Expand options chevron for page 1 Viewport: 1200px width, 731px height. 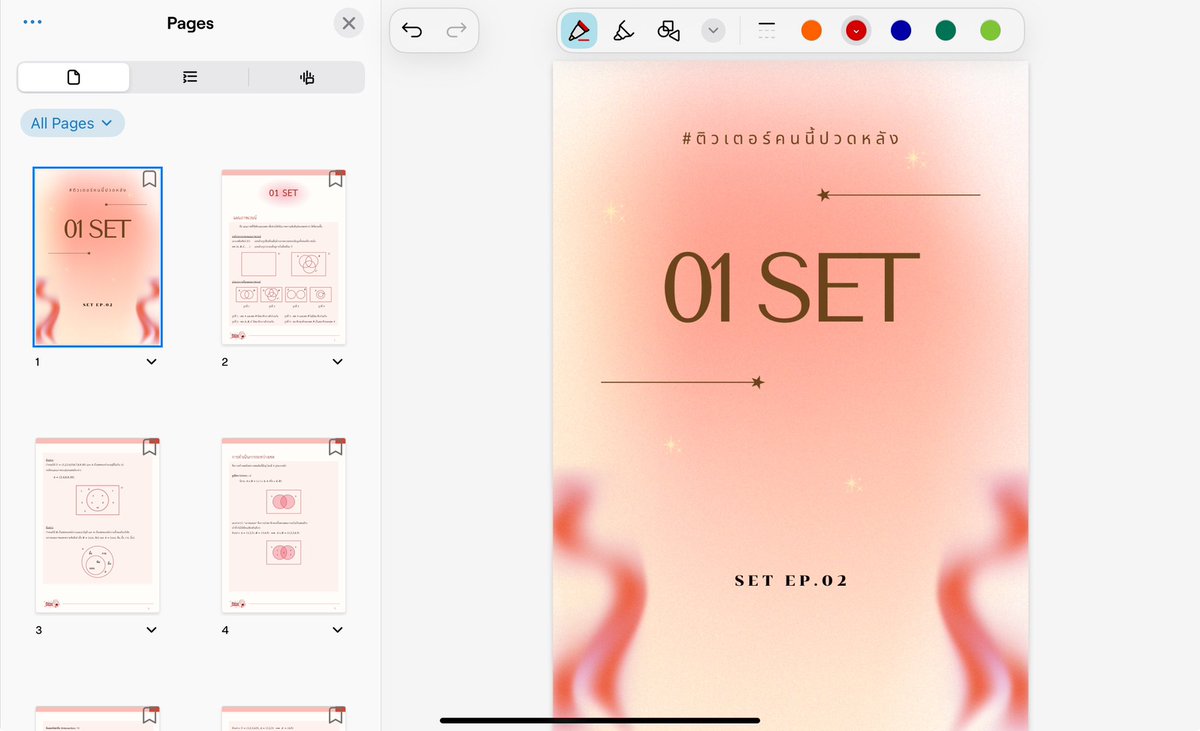151,362
